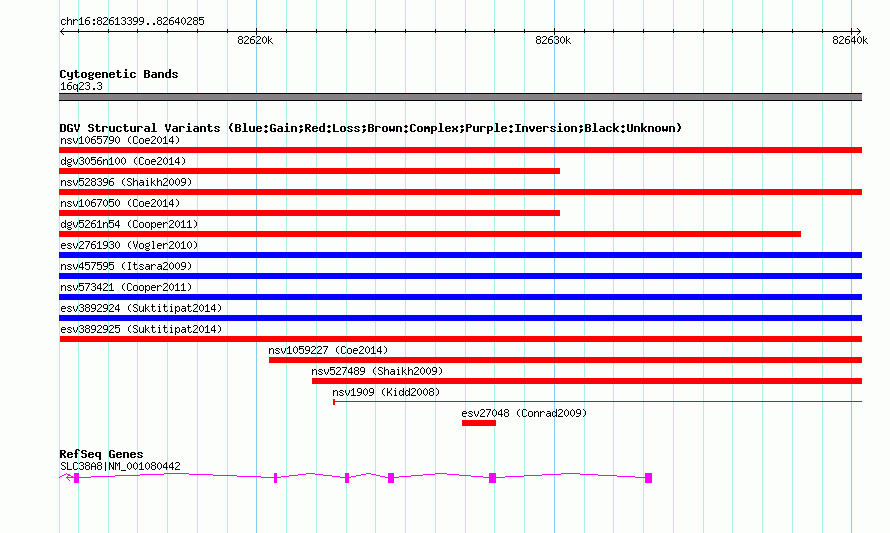The image size is (890, 533).
Task: Select the gray 16q23.3 cytogenetic band bar
Action: coord(460,97)
